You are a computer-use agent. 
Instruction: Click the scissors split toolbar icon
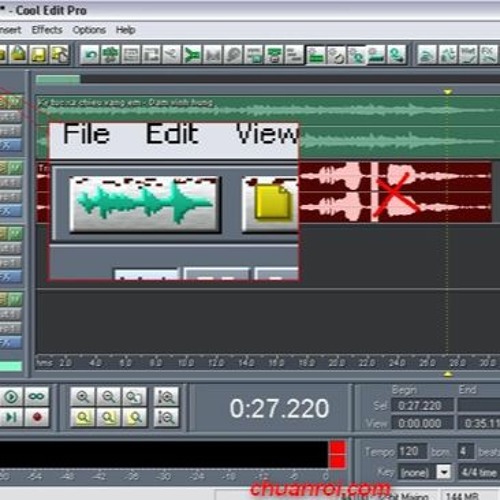tap(171, 54)
